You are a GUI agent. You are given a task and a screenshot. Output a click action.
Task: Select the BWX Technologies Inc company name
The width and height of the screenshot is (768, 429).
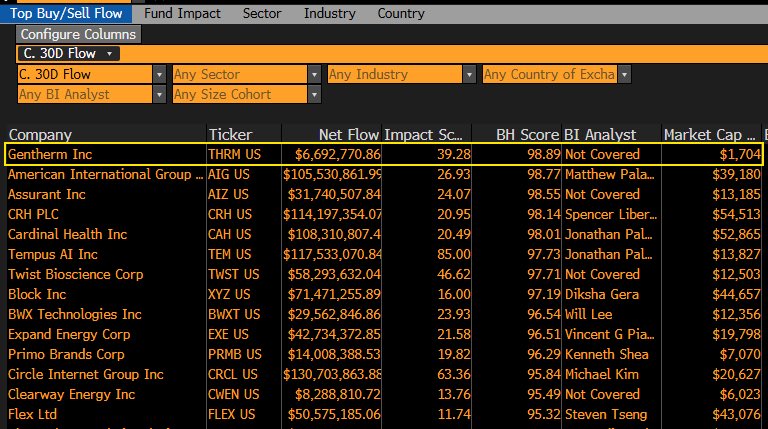pos(74,314)
